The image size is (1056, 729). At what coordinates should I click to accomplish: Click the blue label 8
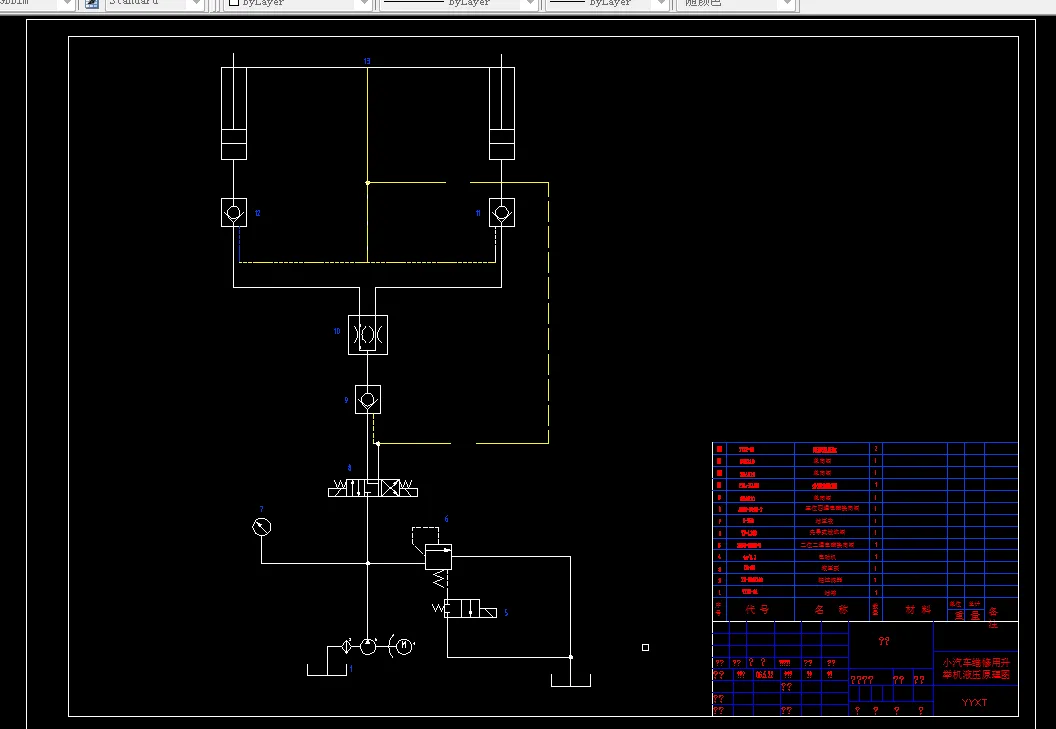[349, 468]
